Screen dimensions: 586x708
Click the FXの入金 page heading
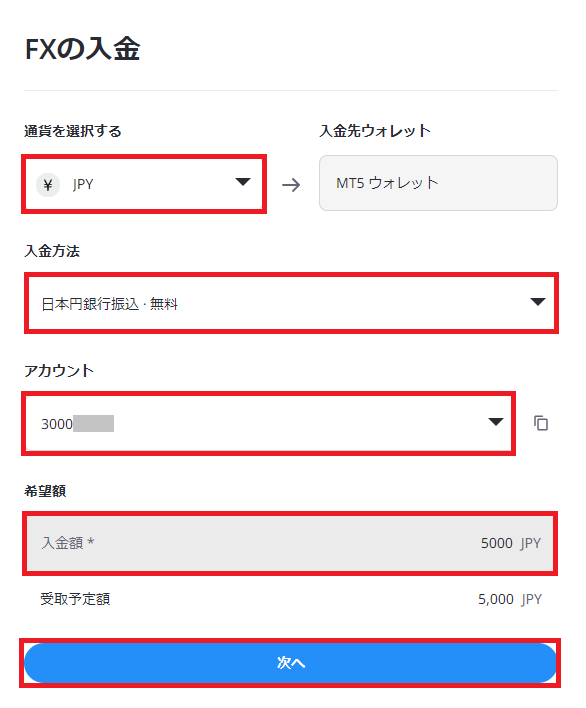(82, 49)
